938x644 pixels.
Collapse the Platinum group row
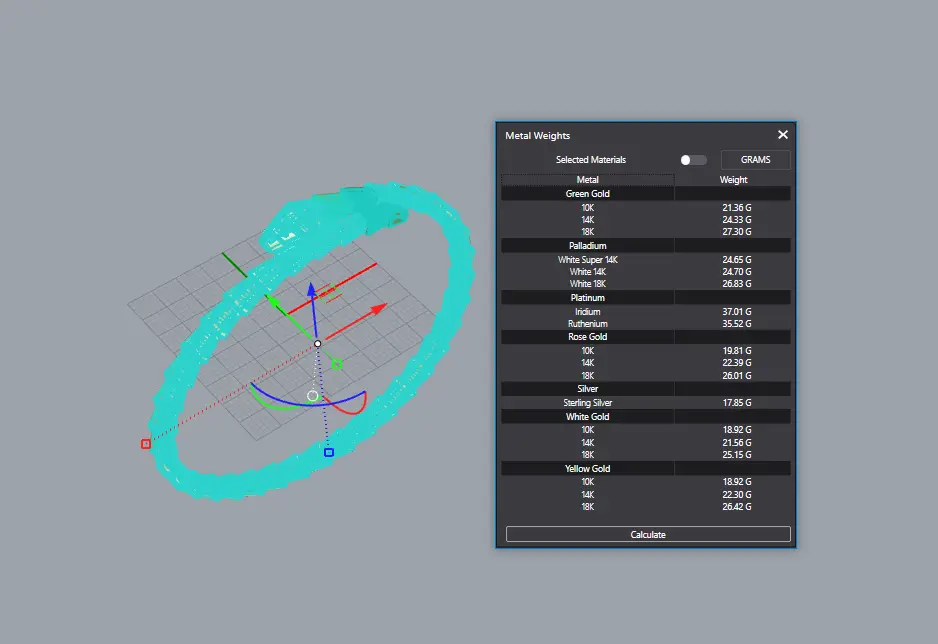[587, 298]
